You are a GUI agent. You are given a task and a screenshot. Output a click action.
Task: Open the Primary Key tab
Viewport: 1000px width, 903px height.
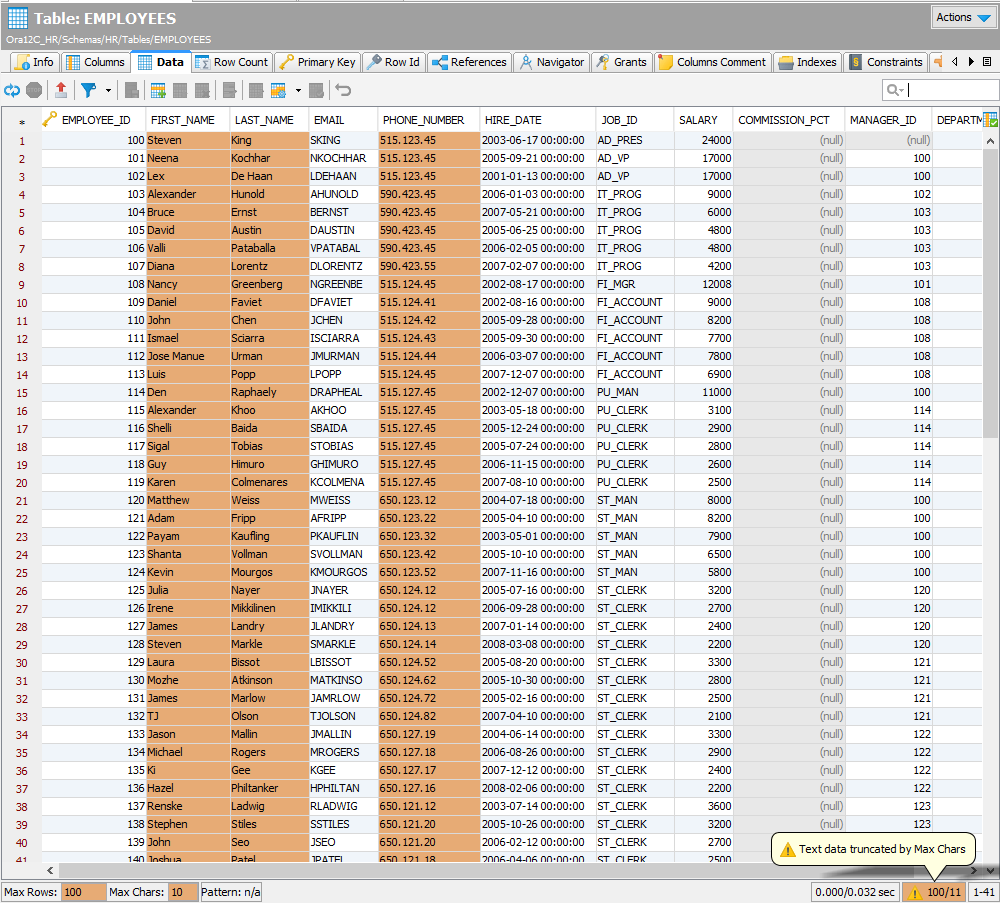(x=318, y=62)
